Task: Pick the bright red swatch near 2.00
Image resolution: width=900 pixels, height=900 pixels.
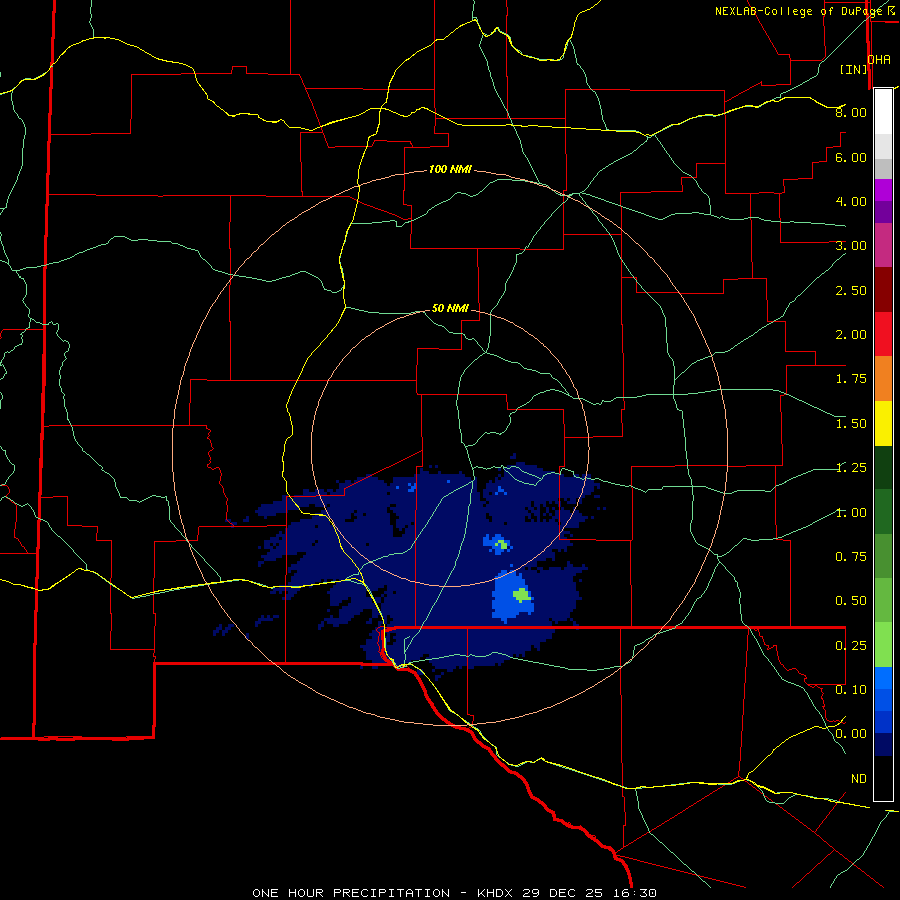Action: (x=883, y=334)
